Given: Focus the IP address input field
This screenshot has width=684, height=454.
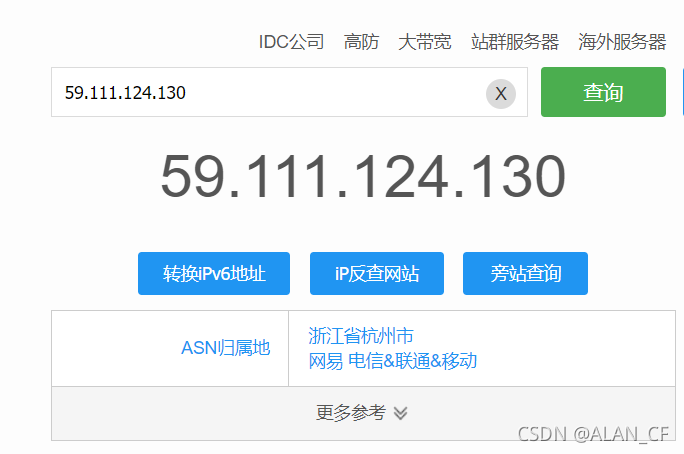Looking at the screenshot, I should (x=289, y=92).
